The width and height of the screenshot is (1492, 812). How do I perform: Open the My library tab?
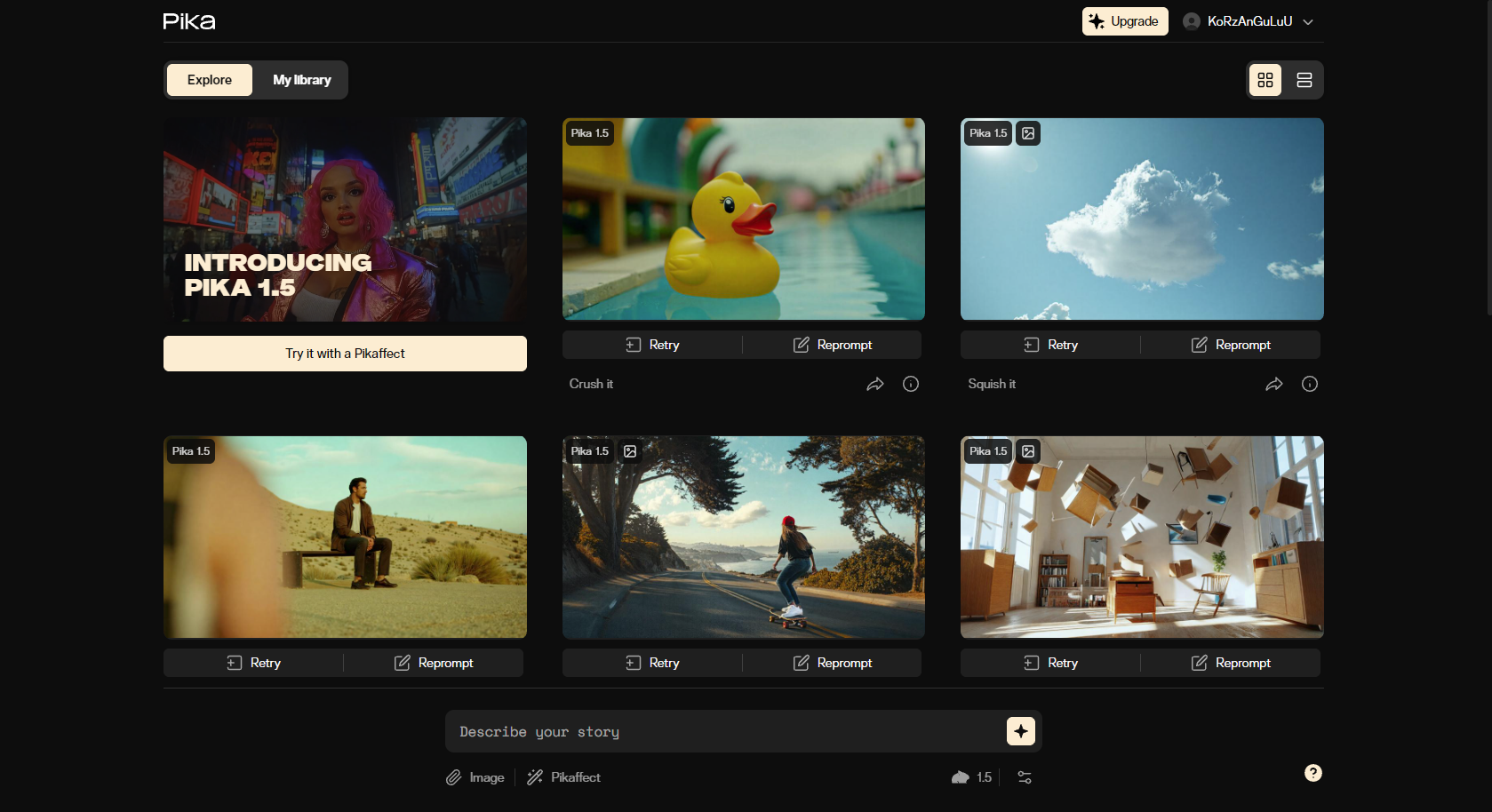tap(302, 80)
